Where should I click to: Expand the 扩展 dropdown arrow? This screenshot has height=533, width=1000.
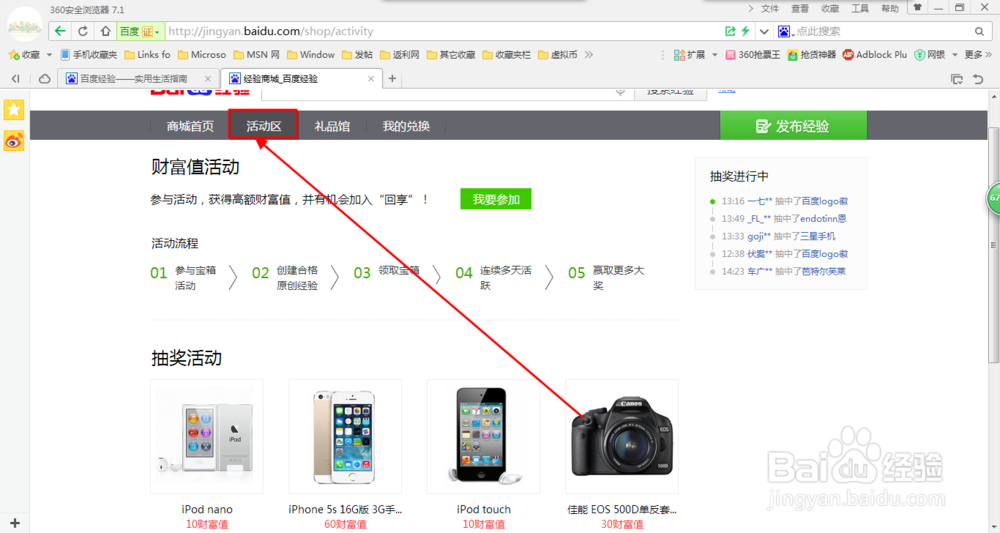click(714, 55)
